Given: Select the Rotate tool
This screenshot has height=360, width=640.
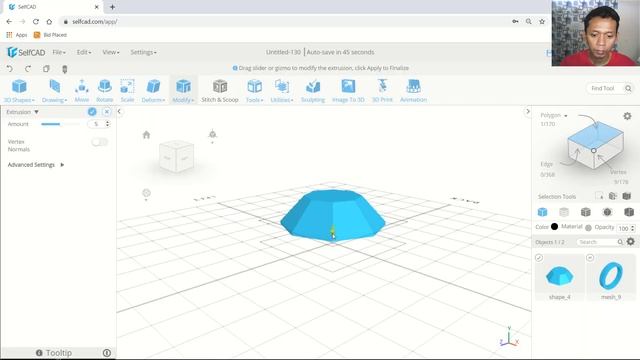Looking at the screenshot, I should pos(104,91).
